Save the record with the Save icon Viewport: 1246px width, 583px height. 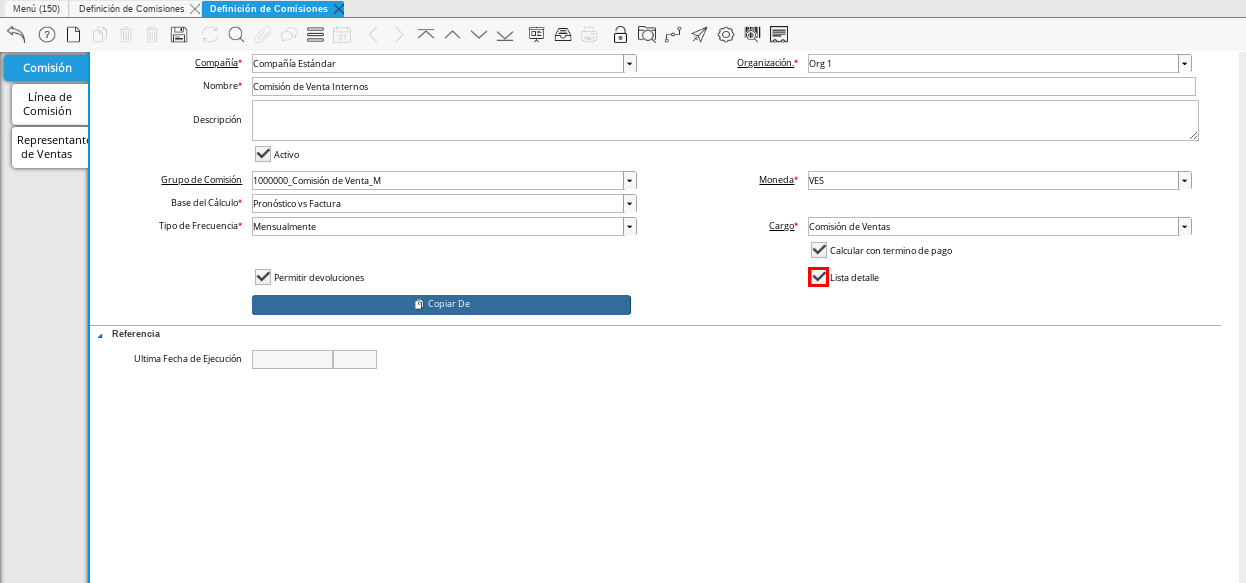pos(179,33)
